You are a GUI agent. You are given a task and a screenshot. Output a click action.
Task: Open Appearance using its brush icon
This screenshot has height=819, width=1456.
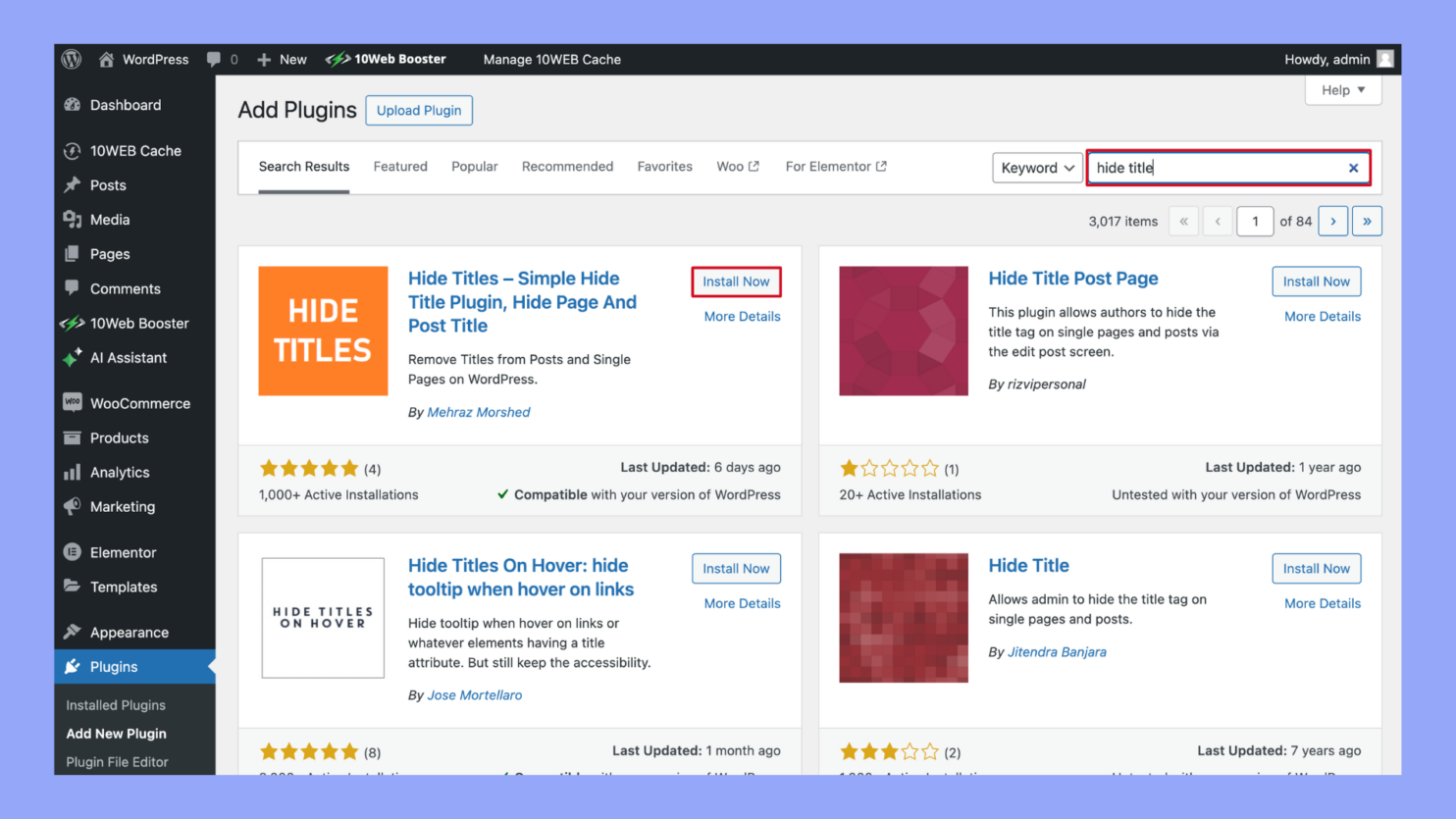pyautogui.click(x=73, y=632)
